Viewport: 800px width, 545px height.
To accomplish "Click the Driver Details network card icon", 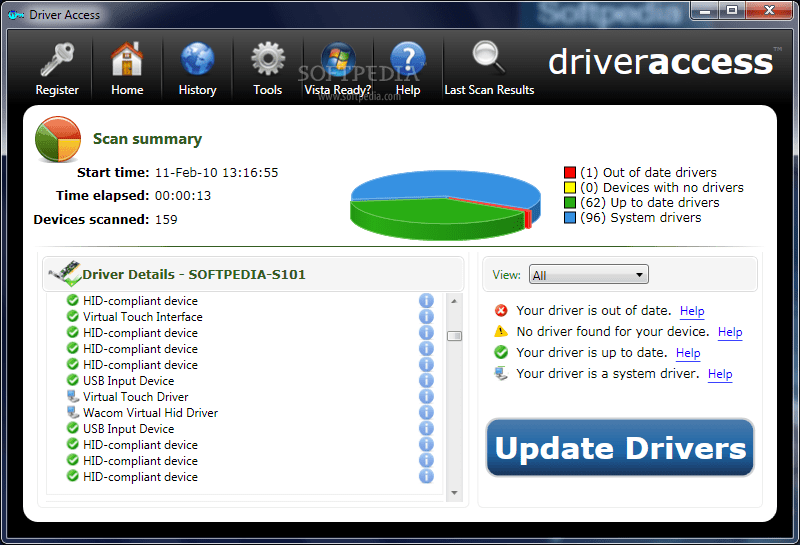I will 65,273.
